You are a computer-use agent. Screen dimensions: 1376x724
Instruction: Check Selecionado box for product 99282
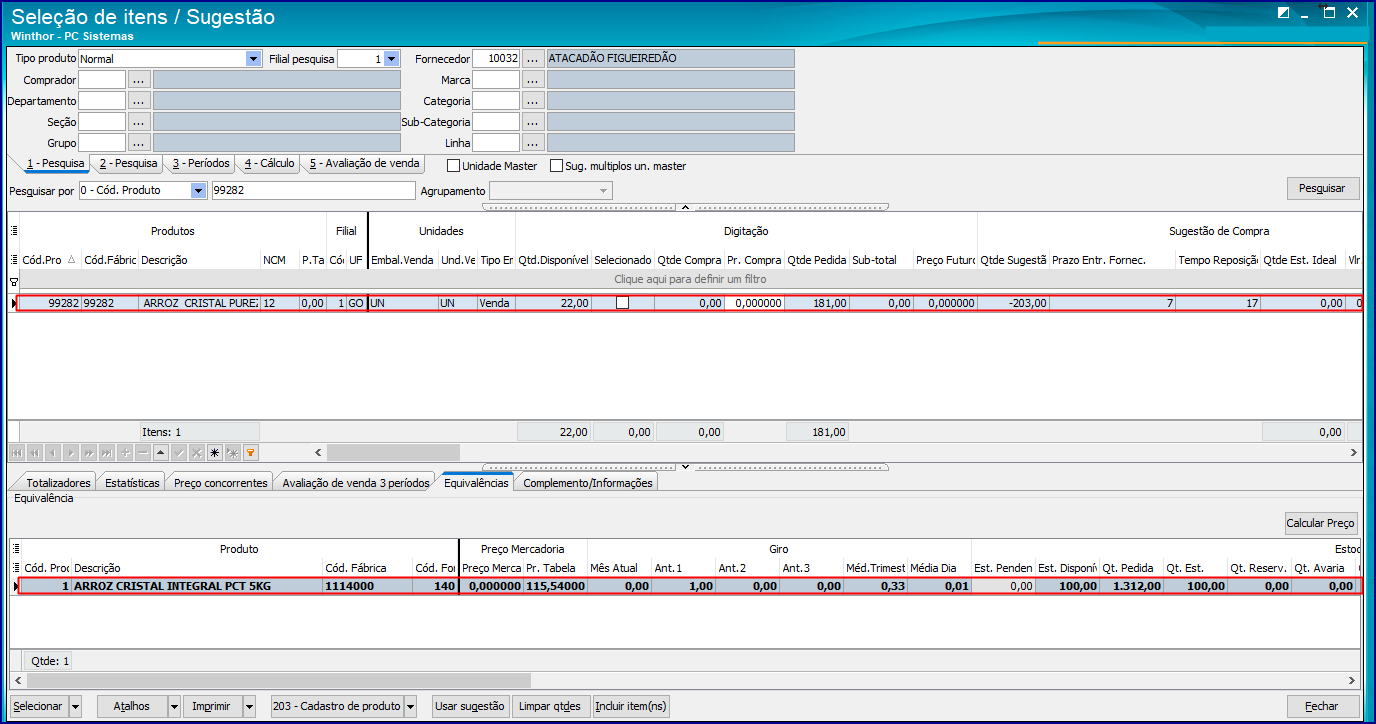622,303
